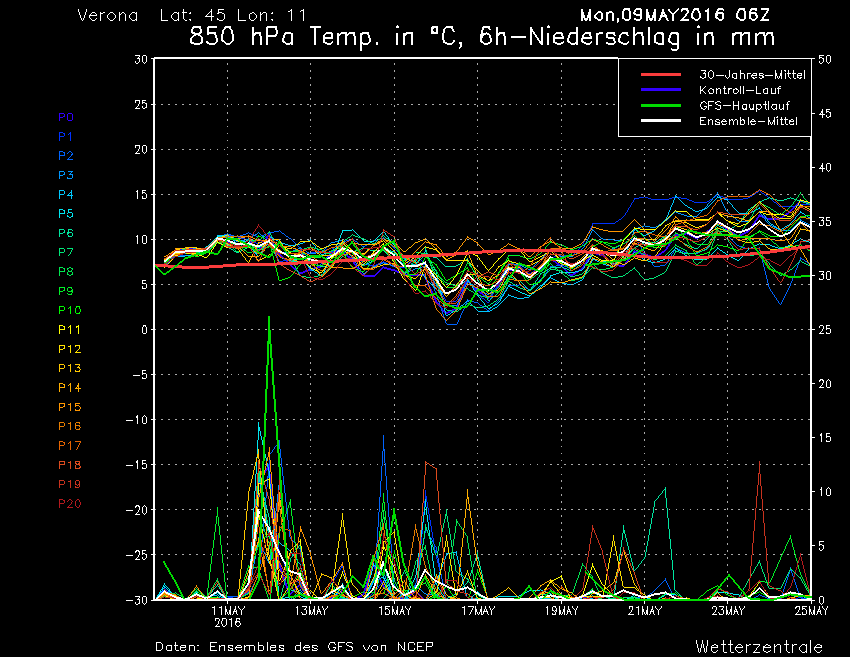This screenshot has width=850, height=657.
Task: Click the 25MAY date axis label
Action: pos(812,611)
